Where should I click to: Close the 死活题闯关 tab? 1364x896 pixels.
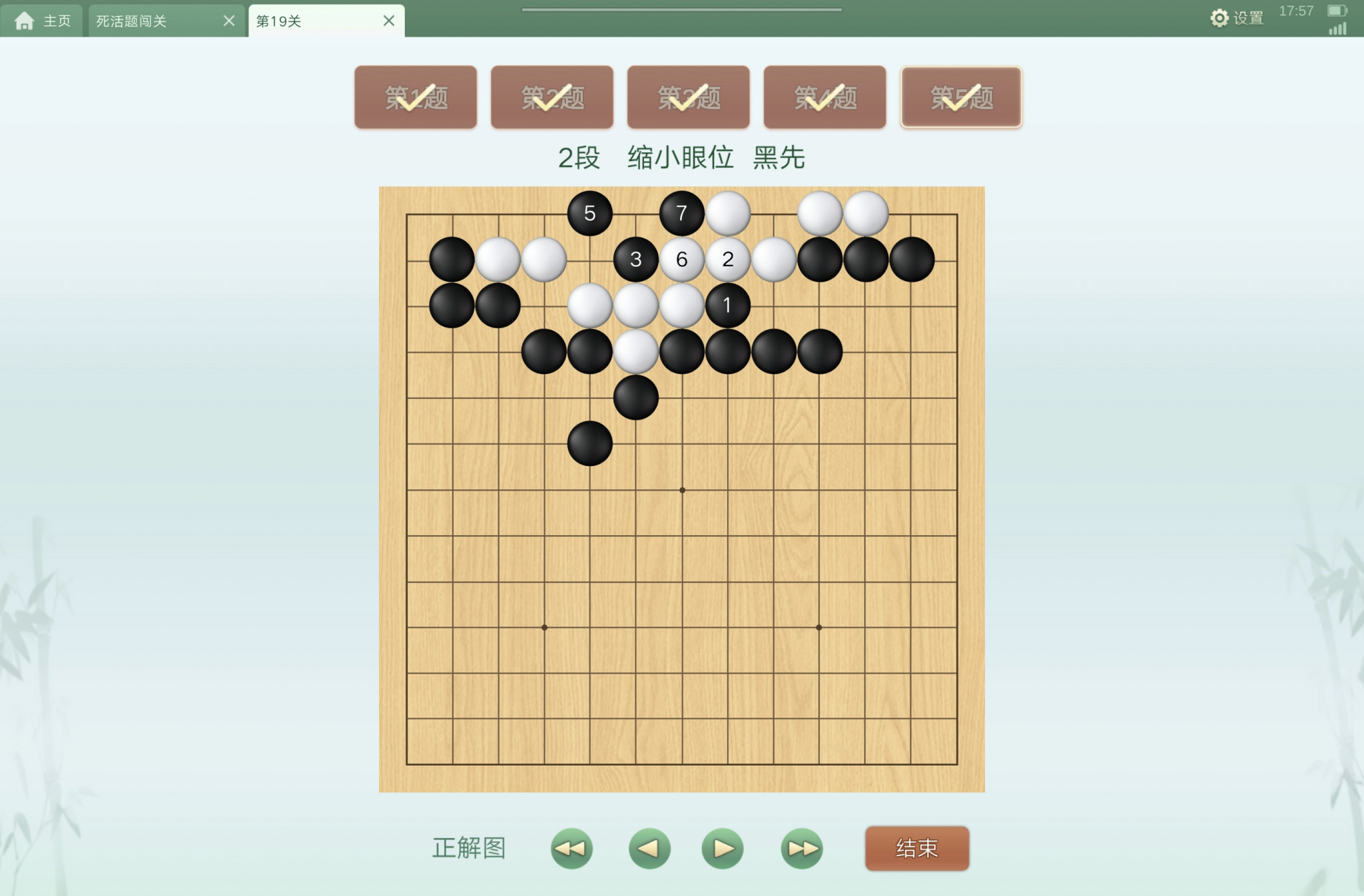tap(229, 21)
